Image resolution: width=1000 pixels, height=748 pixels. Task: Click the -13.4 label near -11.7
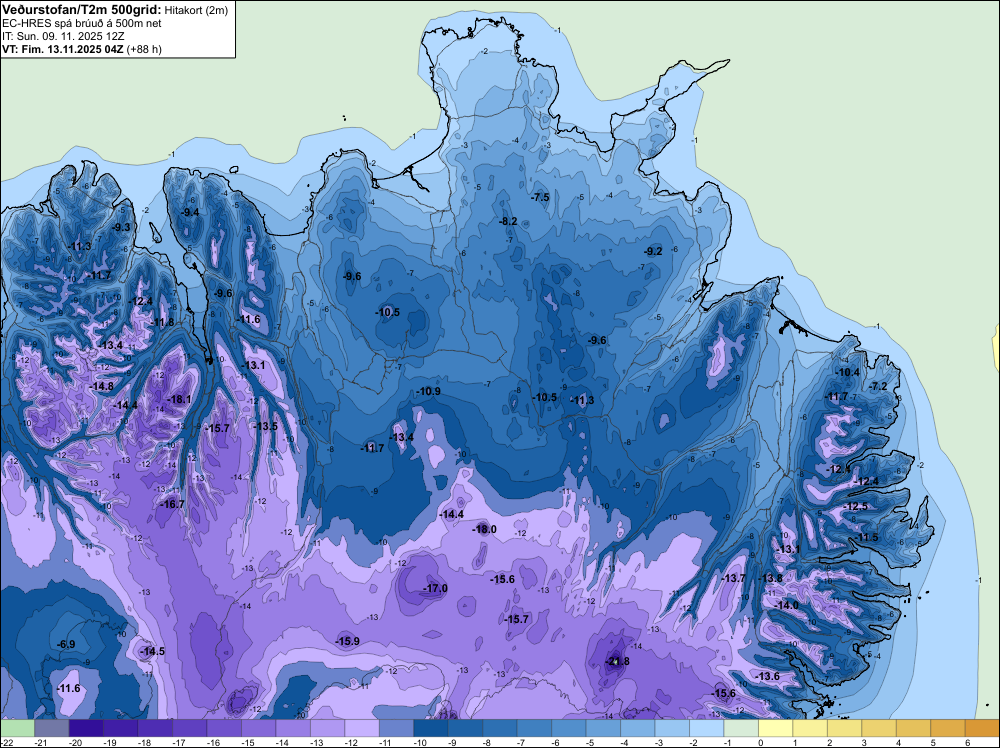coord(402,437)
